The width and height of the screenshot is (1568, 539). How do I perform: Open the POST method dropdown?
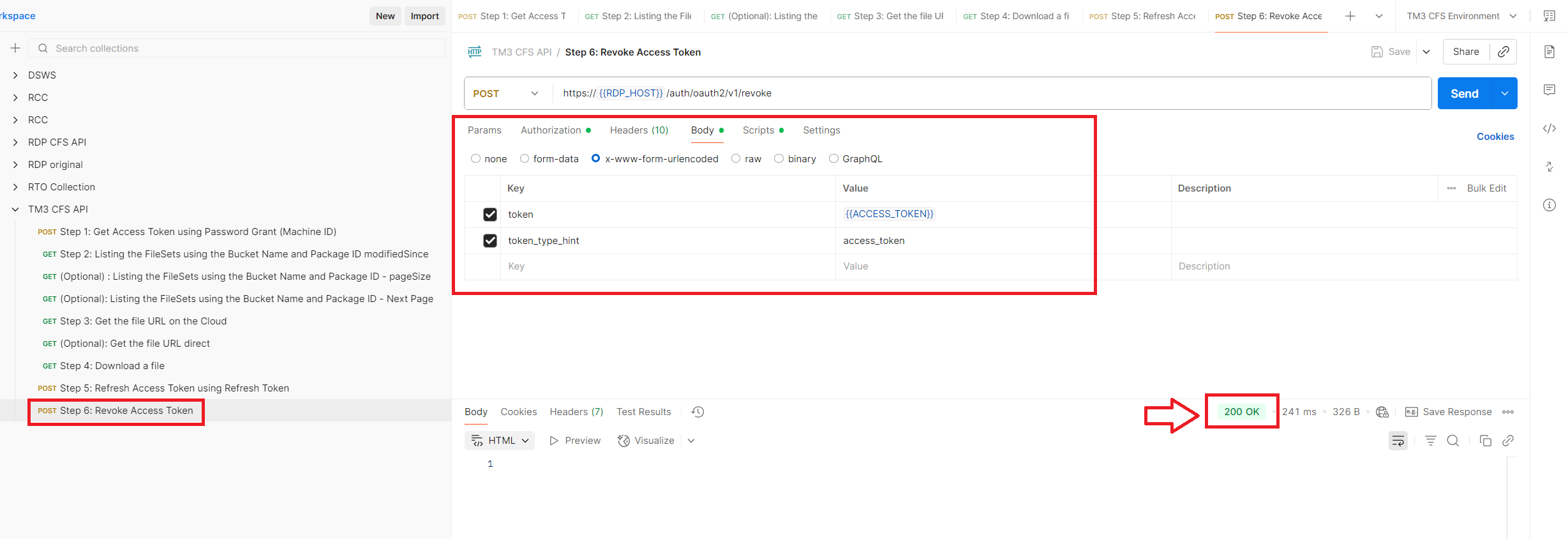coord(505,93)
